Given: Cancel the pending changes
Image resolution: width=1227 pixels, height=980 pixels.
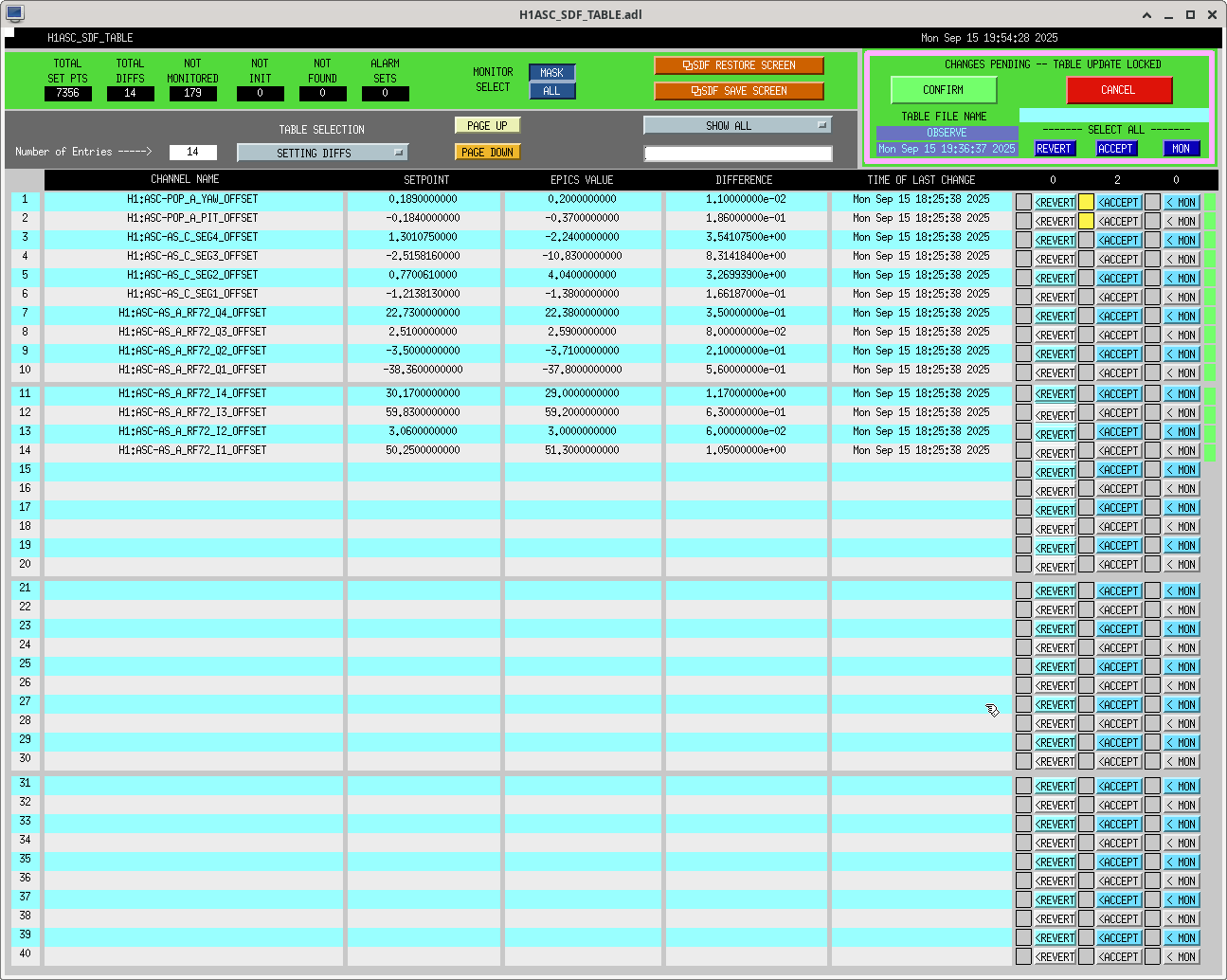Looking at the screenshot, I should pos(1119,90).
